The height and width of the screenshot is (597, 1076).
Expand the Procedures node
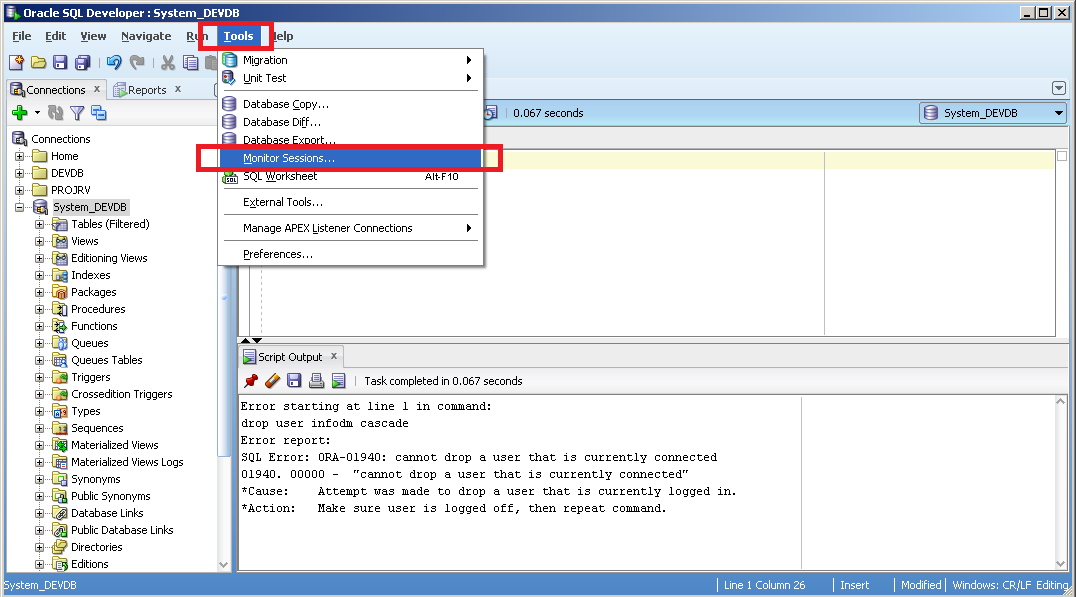click(39, 309)
